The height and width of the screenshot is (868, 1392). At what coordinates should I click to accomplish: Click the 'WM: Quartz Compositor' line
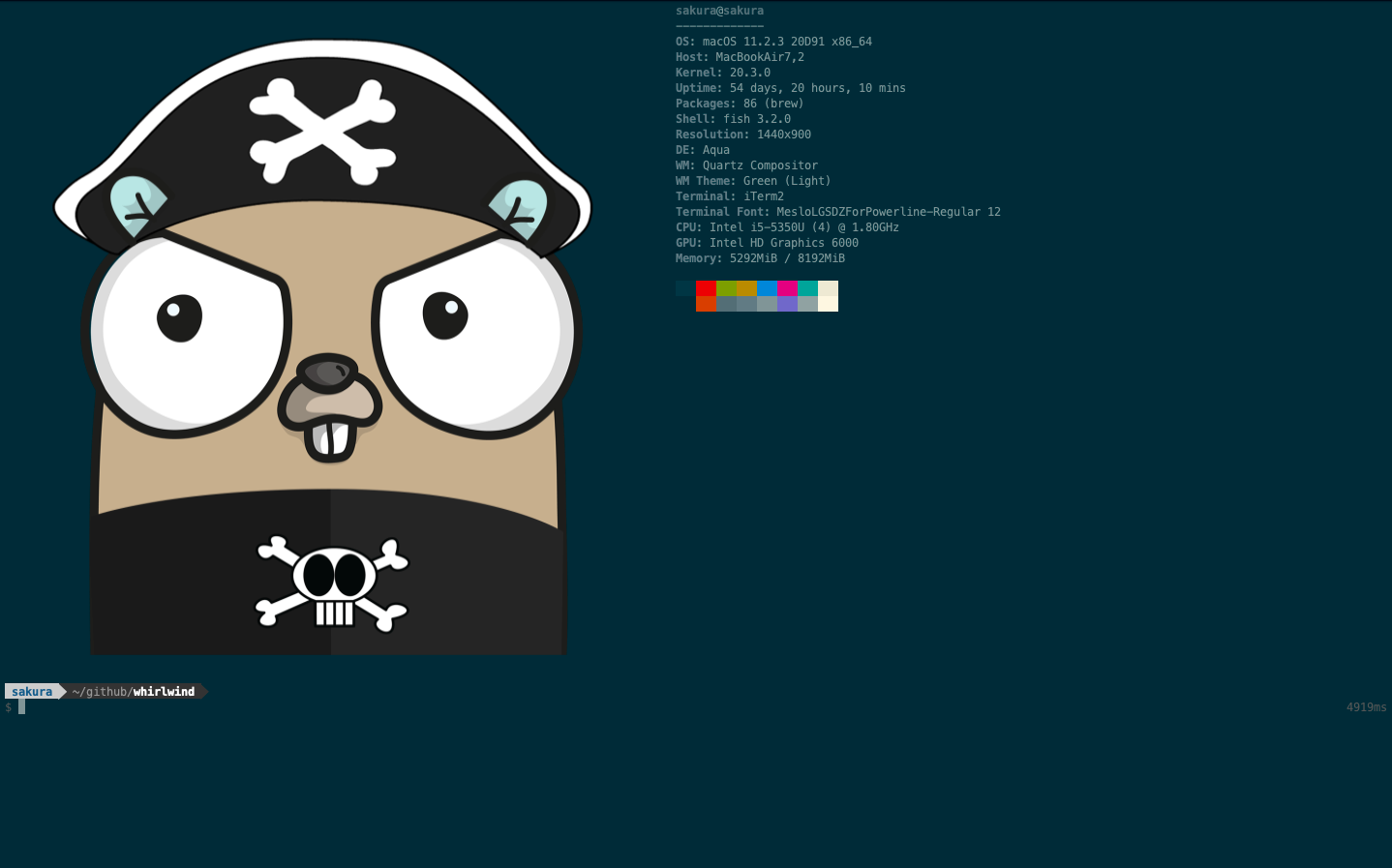tap(746, 165)
